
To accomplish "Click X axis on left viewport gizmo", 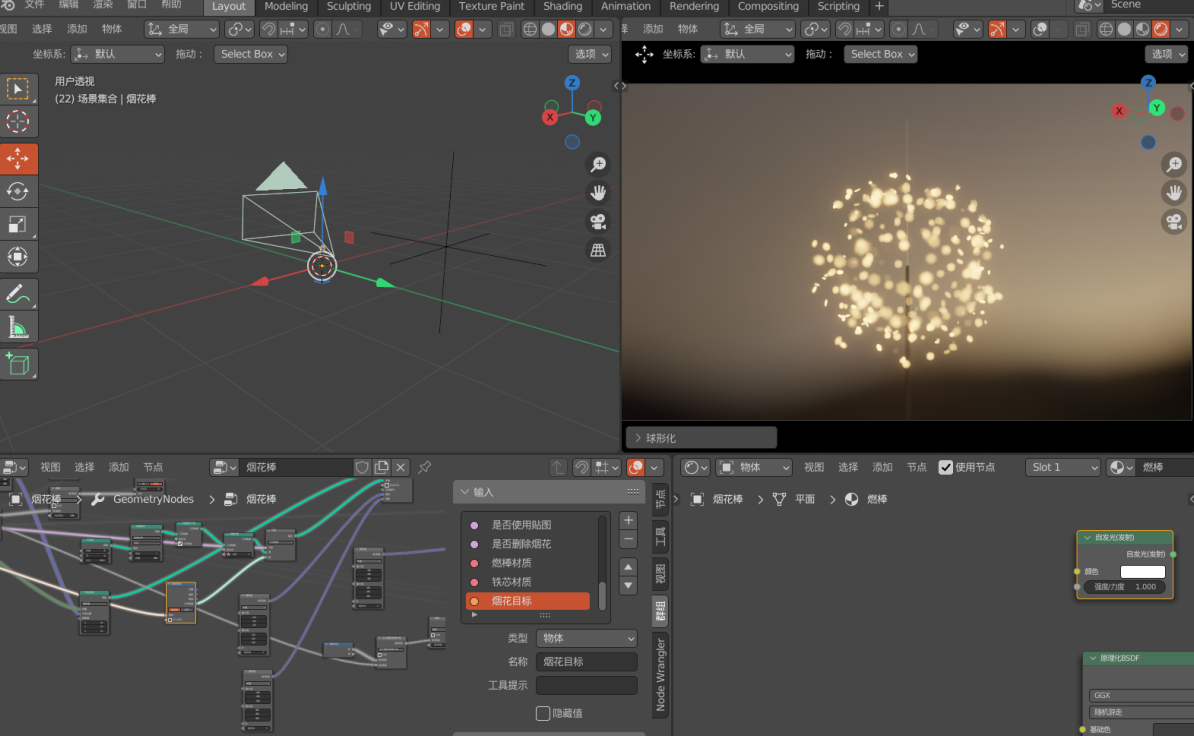I will click(x=550, y=117).
